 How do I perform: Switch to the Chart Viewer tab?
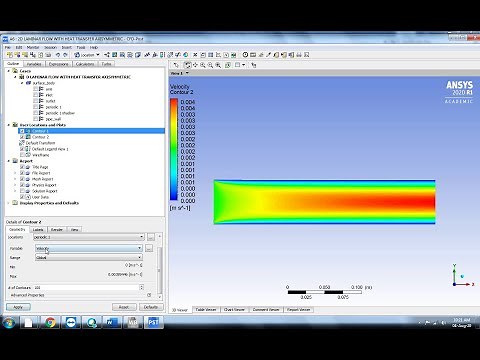(234, 310)
